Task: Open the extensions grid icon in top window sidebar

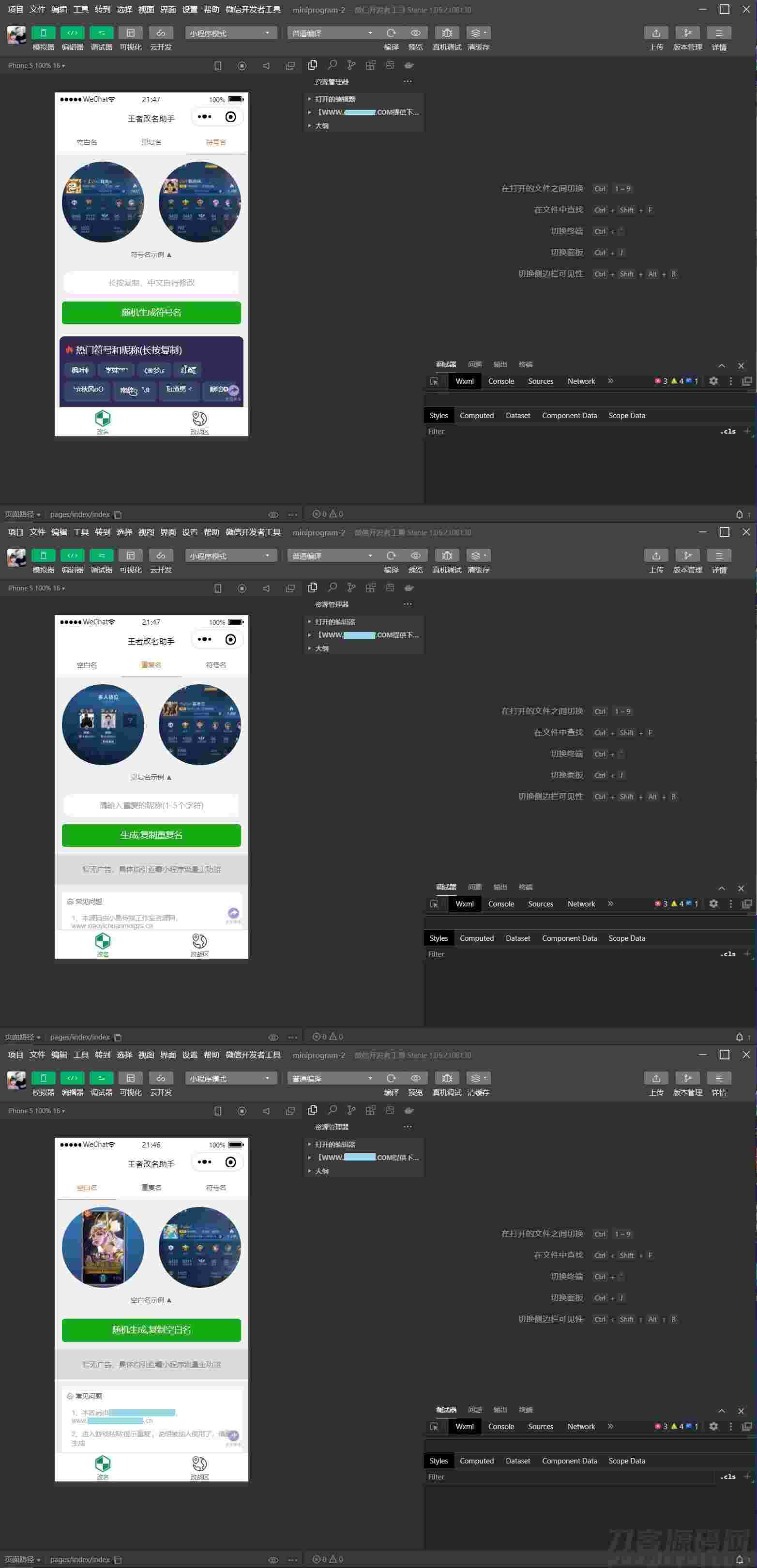Action: pyautogui.click(x=370, y=64)
